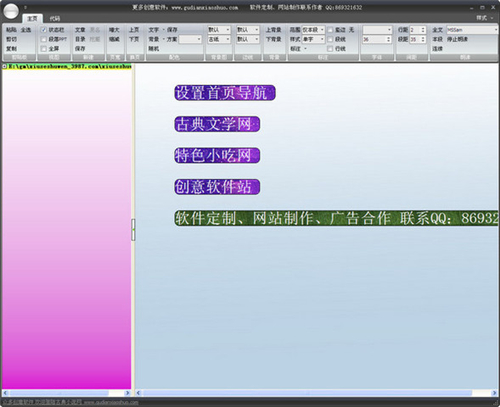The height and width of the screenshot is (407, 500).
Task: Click the 停止朗读 stop reading button
Action: point(457,39)
